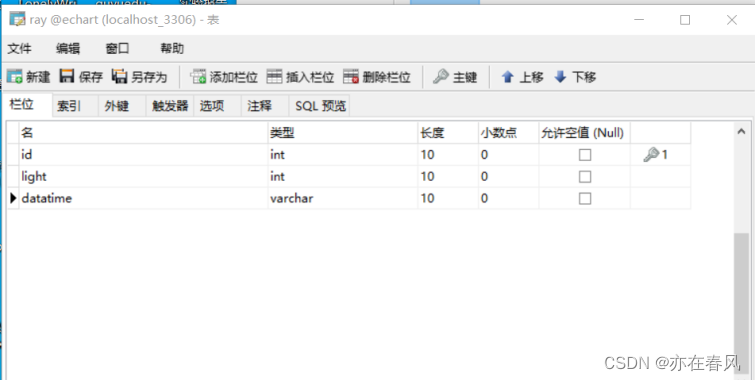
Task: Click the scrollbar up arrow
Action: pyautogui.click(x=742, y=132)
